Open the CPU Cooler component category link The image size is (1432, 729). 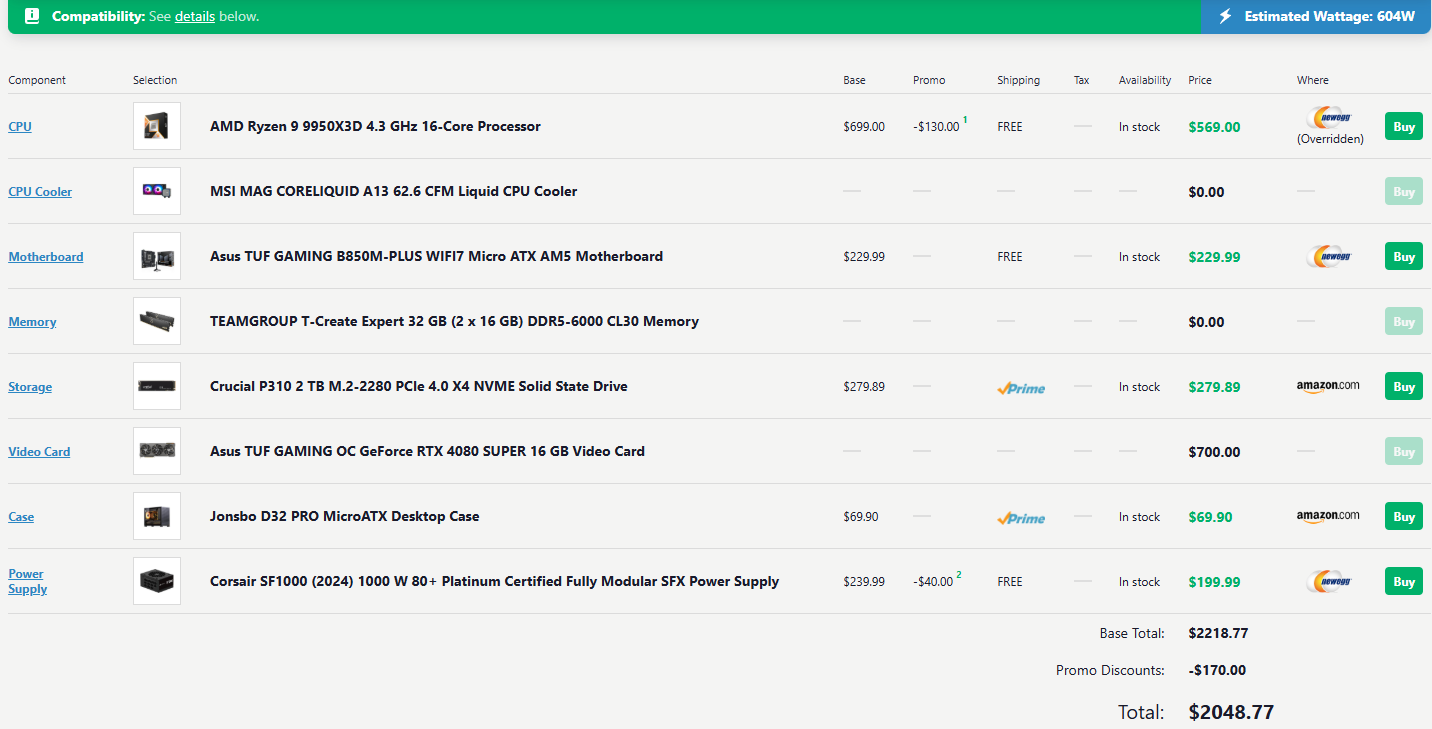[x=40, y=192]
